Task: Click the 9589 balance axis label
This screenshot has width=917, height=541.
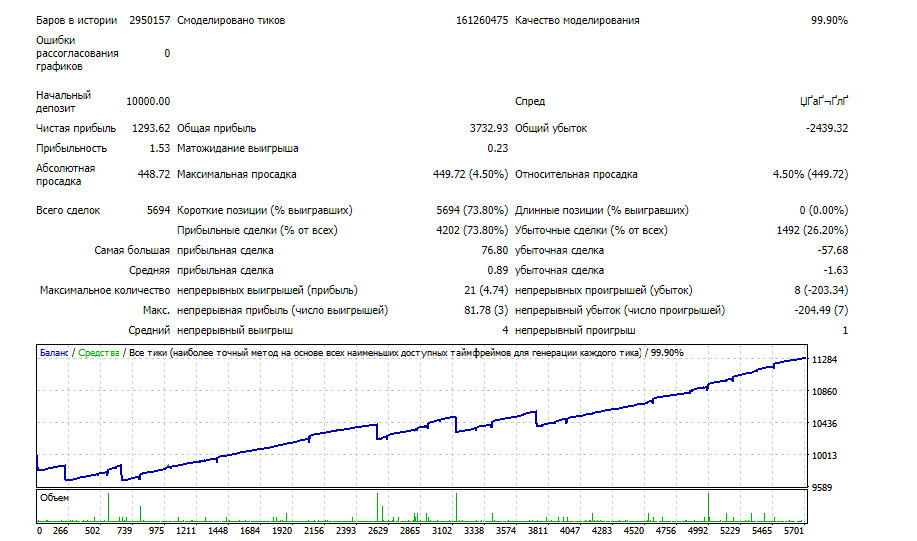Action: [x=822, y=487]
